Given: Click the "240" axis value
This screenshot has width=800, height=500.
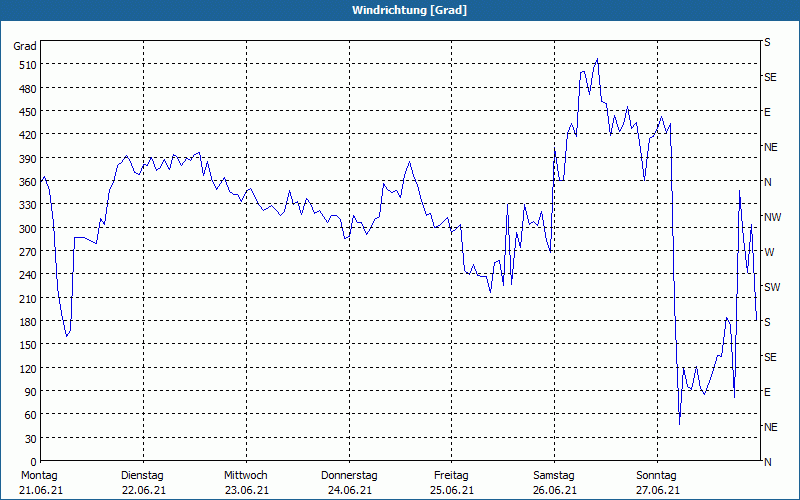Looking at the screenshot, I should 28,276.
